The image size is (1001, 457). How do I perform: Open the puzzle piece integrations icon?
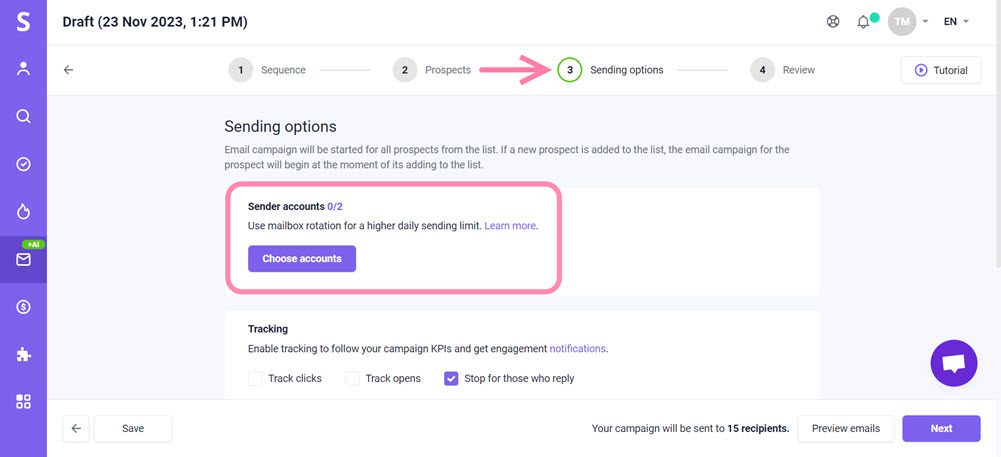[23, 354]
